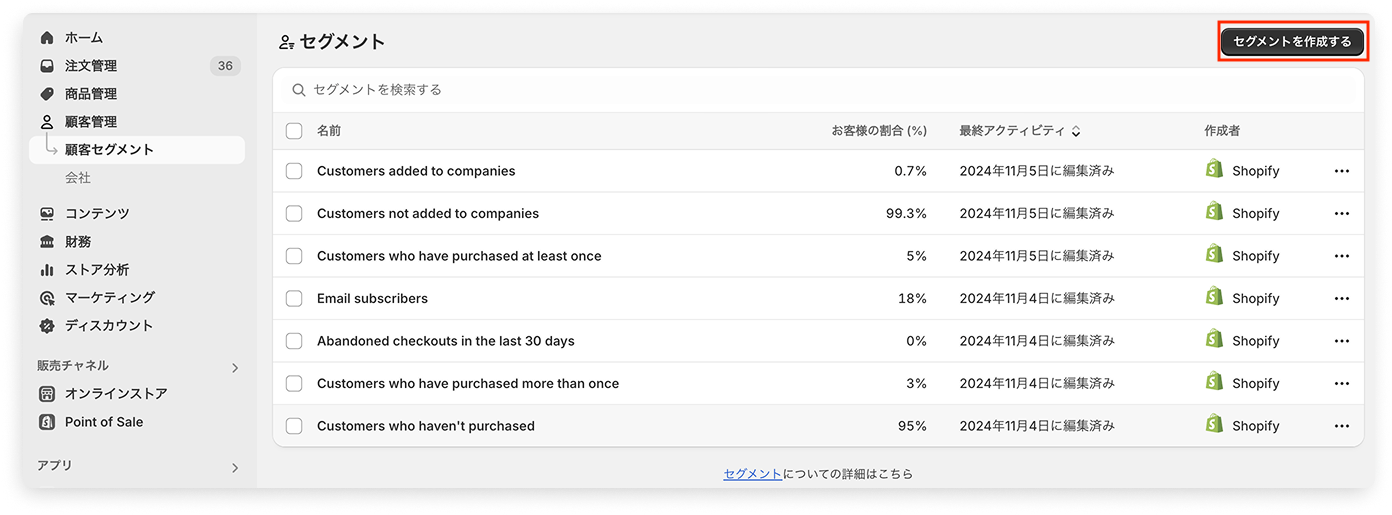Open three-dot menu for Email subscribers row
1392x515 pixels.
[1342, 298]
